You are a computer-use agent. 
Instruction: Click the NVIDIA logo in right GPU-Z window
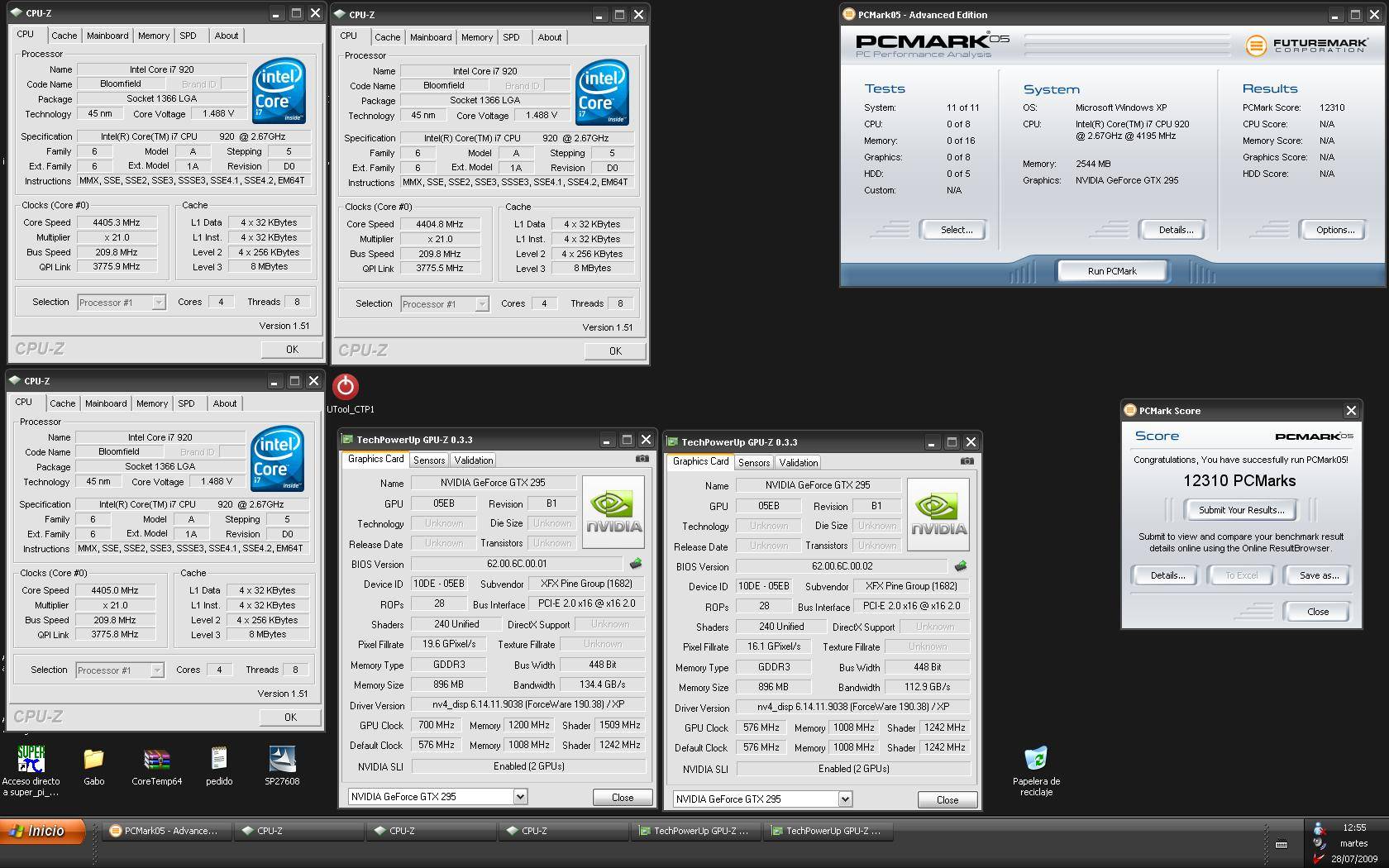coord(938,514)
